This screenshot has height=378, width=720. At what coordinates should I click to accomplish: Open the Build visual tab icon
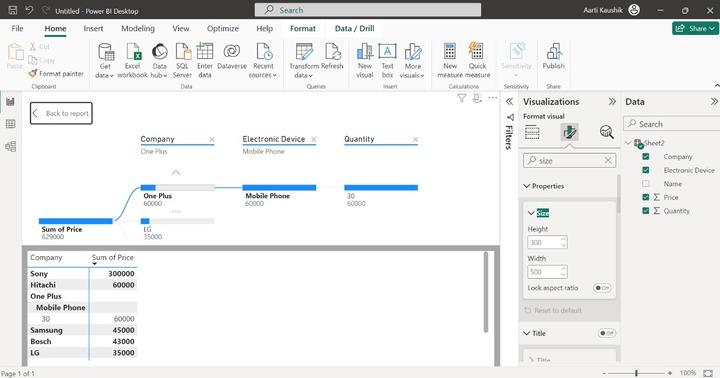pos(532,132)
